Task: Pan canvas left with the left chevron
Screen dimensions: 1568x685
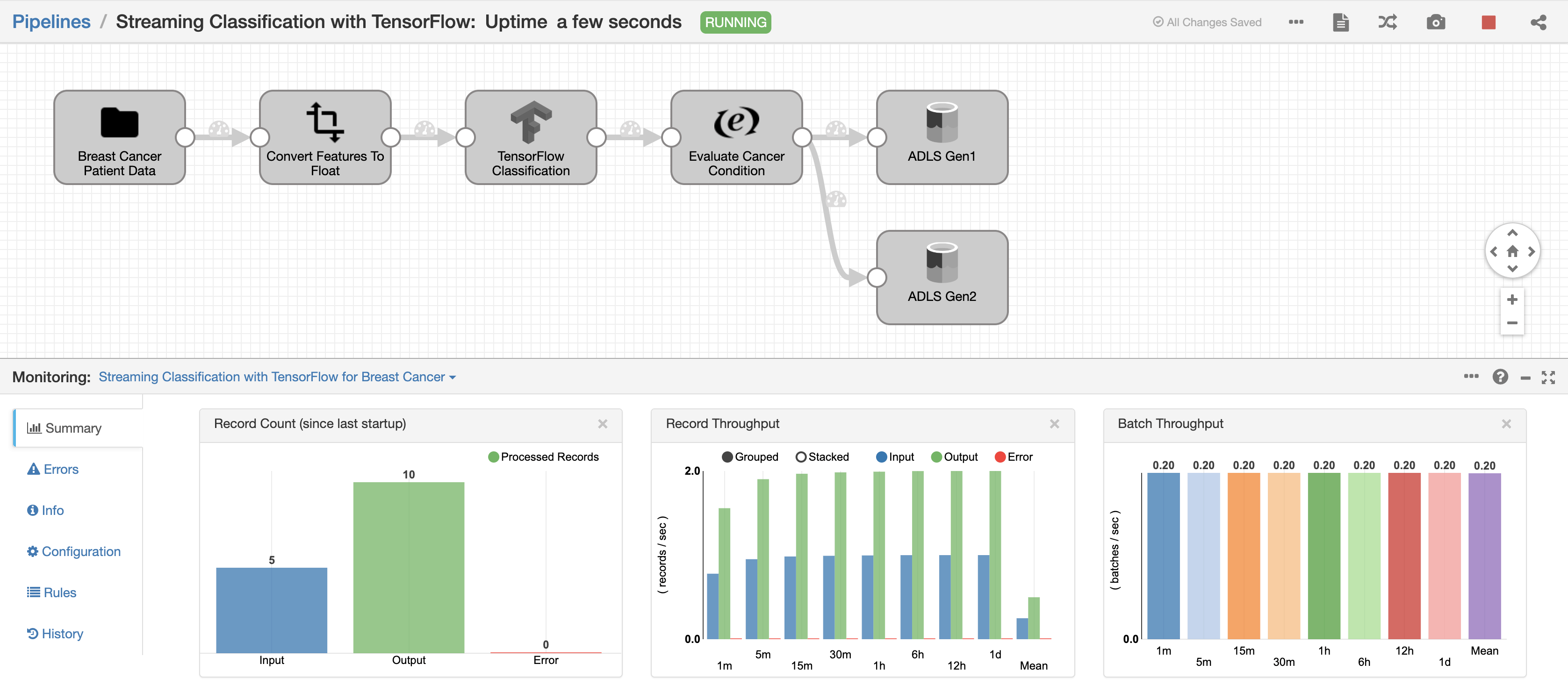Action: pos(1494,251)
